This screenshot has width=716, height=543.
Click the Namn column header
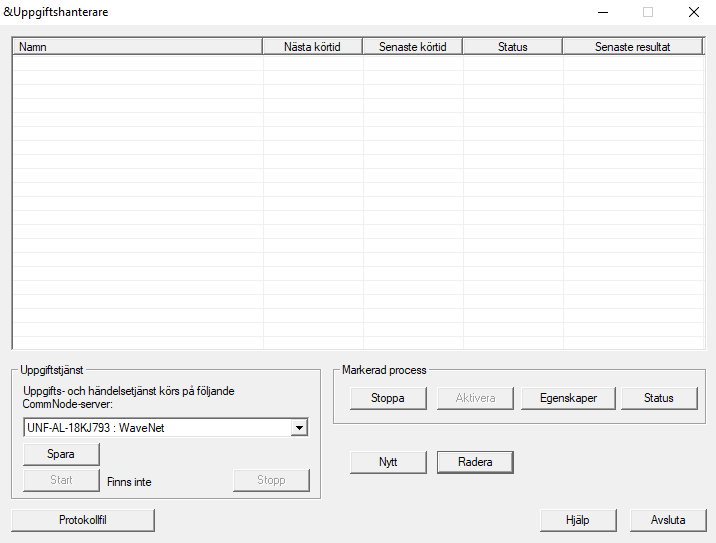(137, 47)
